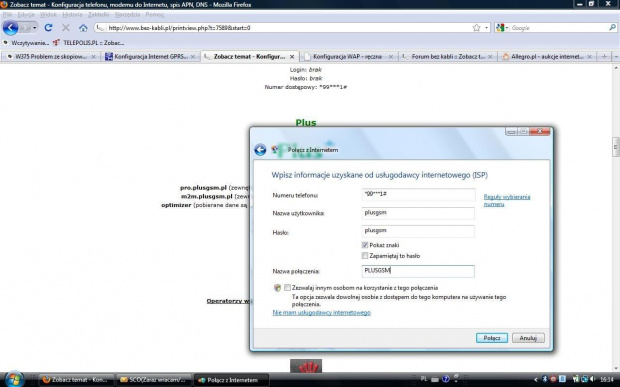Screen dimensions: 620x387
Task: Click the PL language indicator
Action: 424,379
